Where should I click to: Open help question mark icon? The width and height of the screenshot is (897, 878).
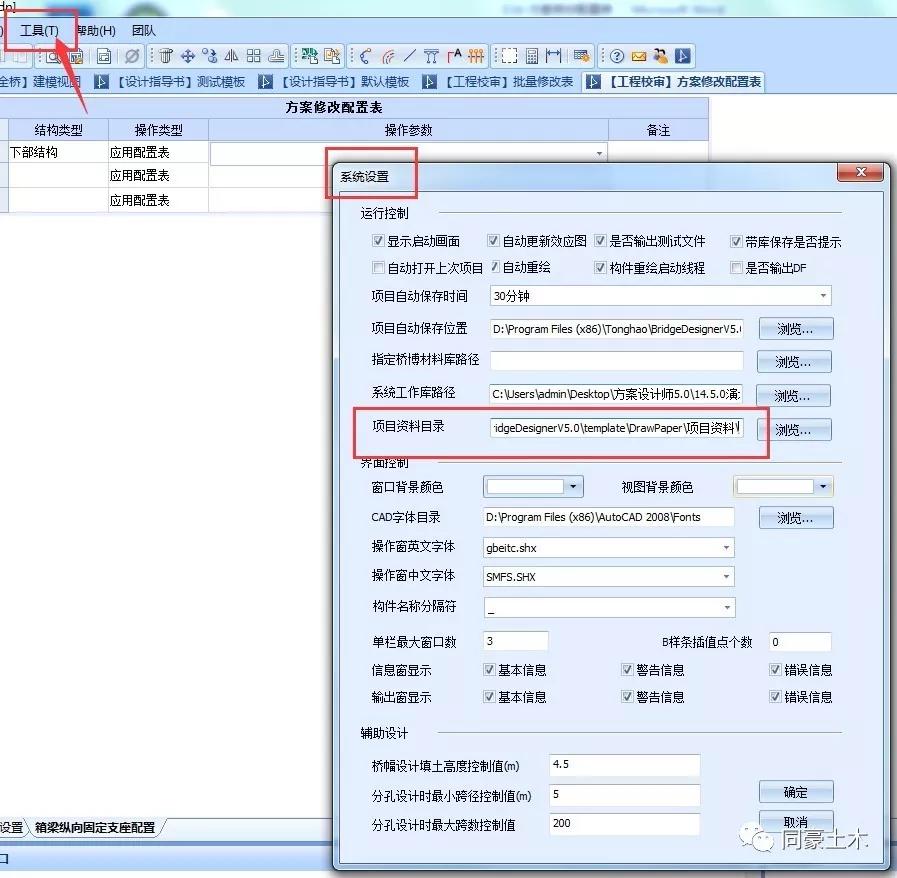click(x=617, y=56)
